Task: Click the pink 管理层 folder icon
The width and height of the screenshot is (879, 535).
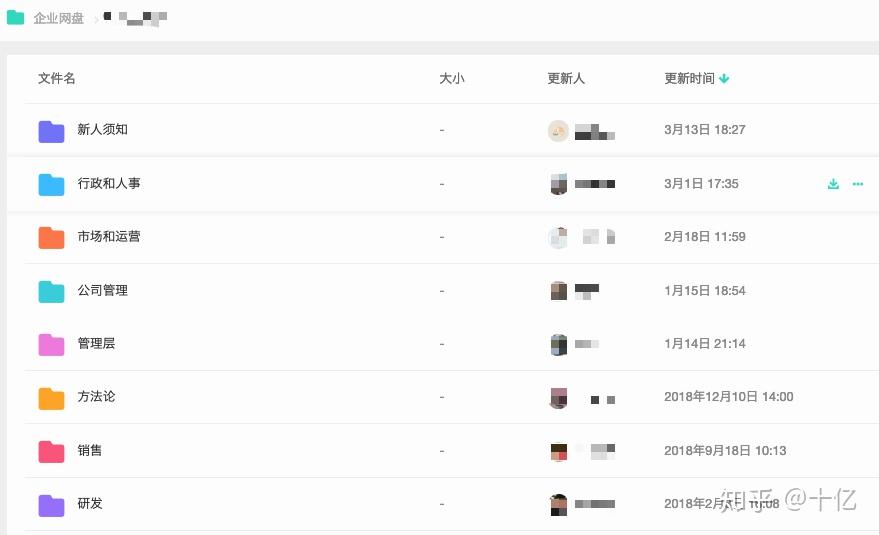Action: [x=51, y=344]
